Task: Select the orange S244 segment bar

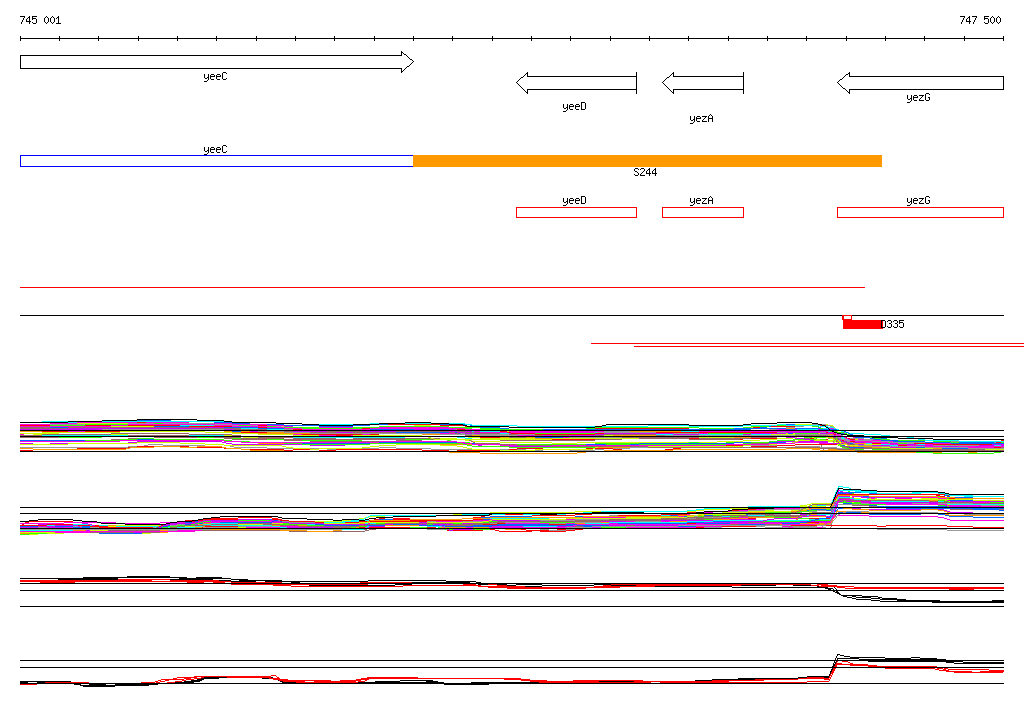Action: (x=648, y=161)
